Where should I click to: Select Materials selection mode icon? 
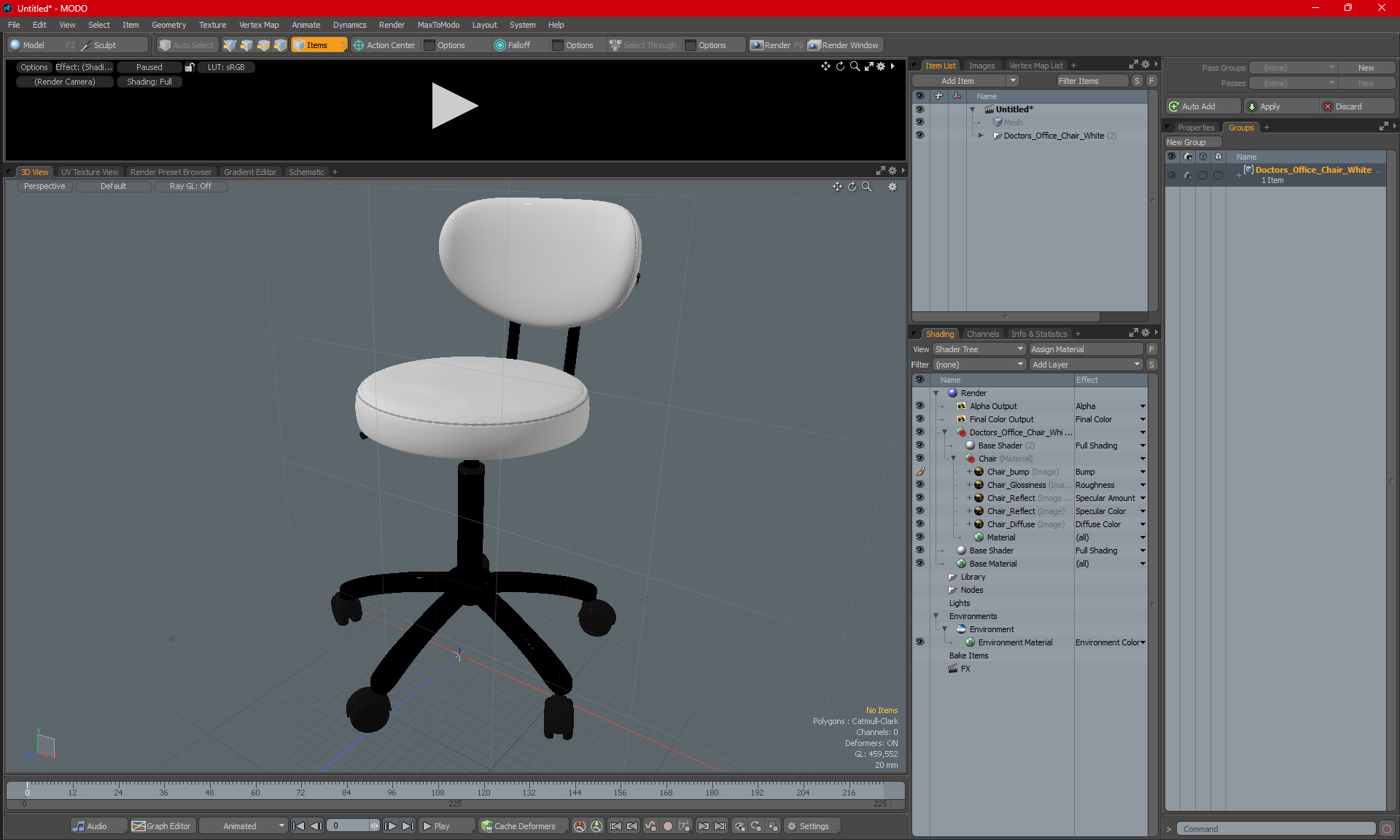[280, 45]
